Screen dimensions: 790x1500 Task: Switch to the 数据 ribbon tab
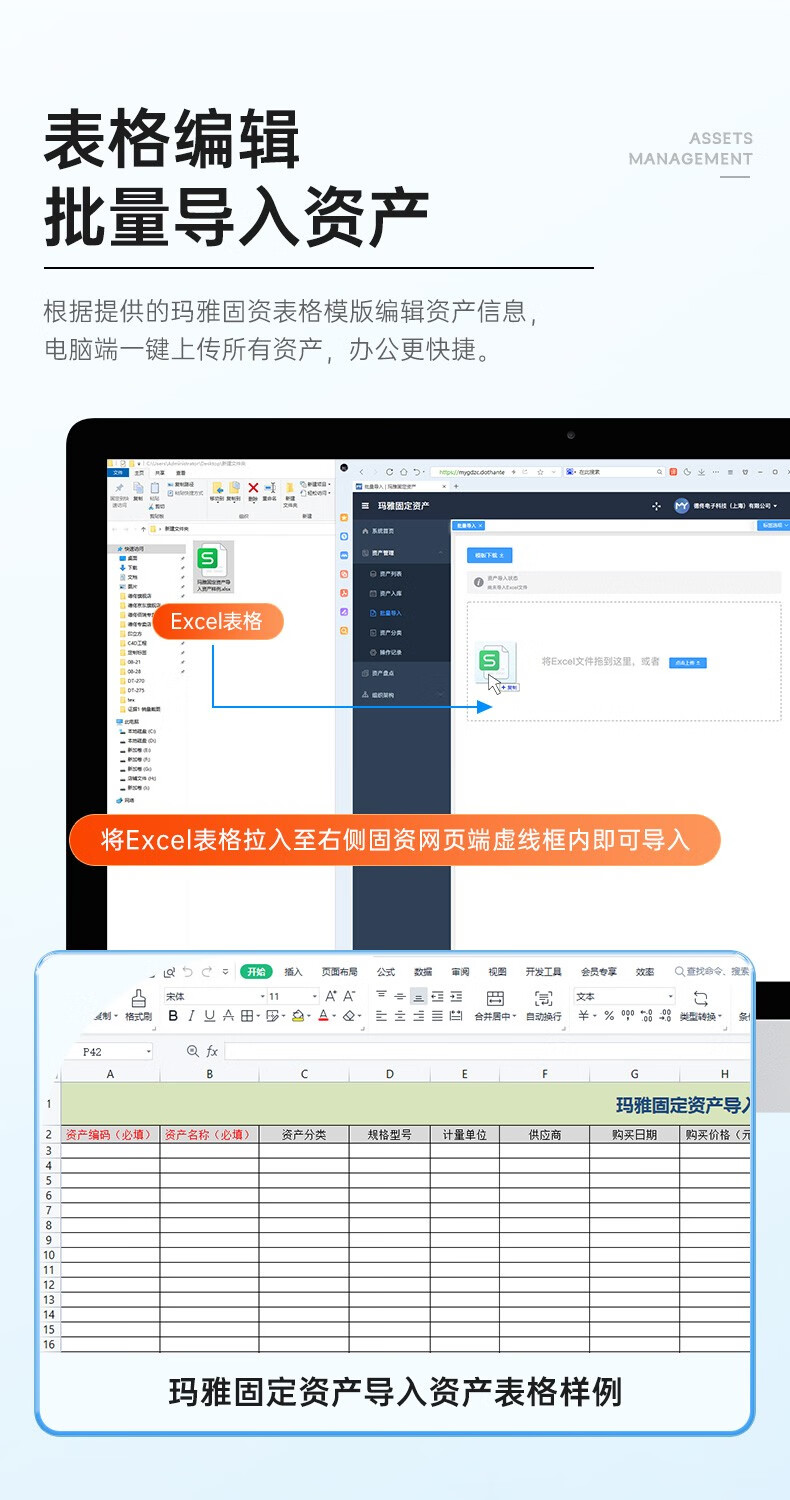click(x=423, y=971)
